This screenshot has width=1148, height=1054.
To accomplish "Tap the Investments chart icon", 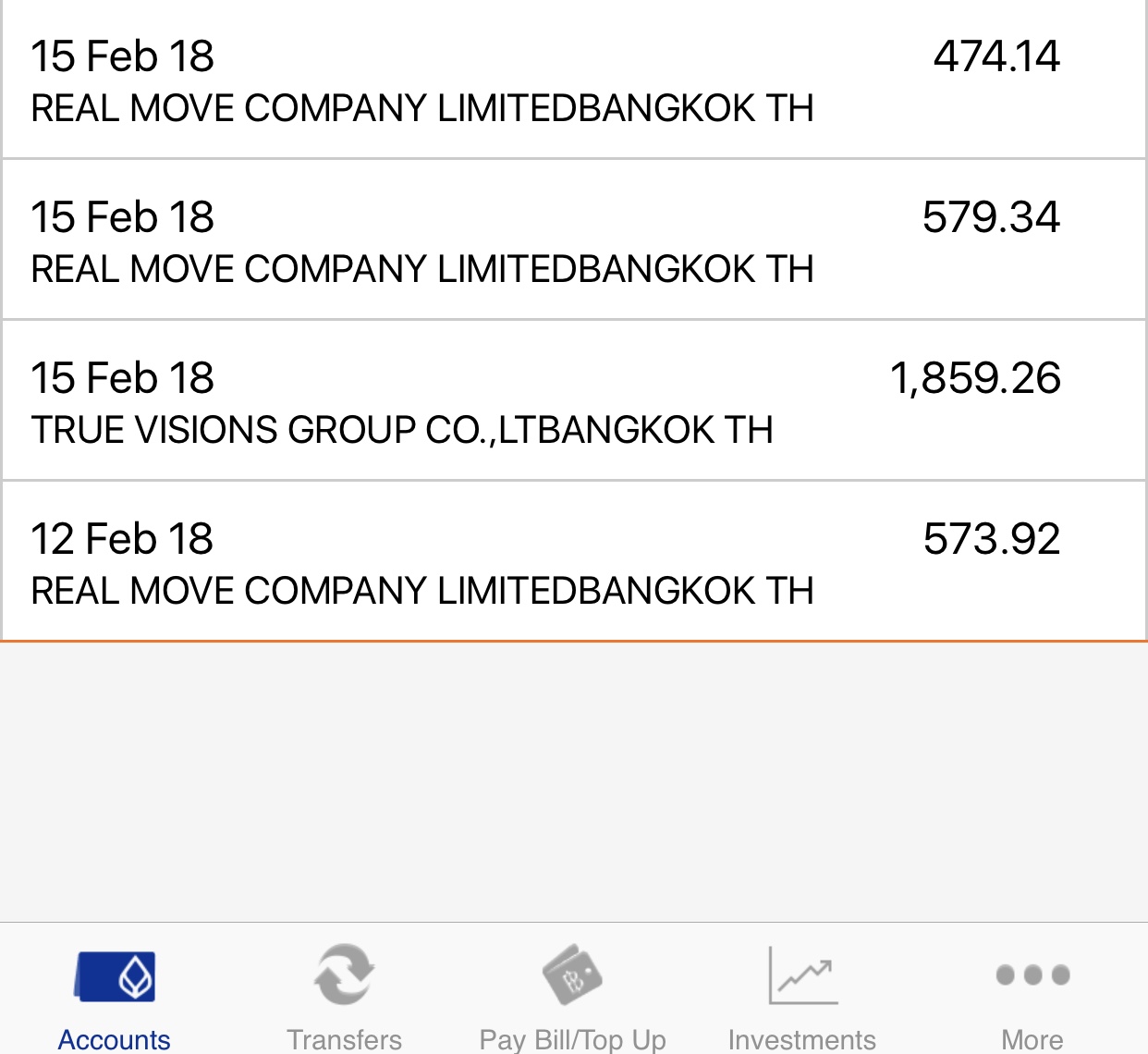I will [x=802, y=974].
